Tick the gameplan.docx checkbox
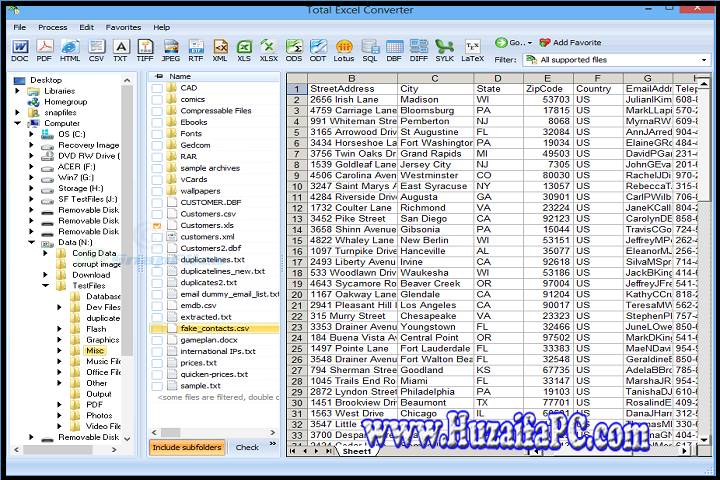Screen dimensions: 720x480 pos(157,340)
